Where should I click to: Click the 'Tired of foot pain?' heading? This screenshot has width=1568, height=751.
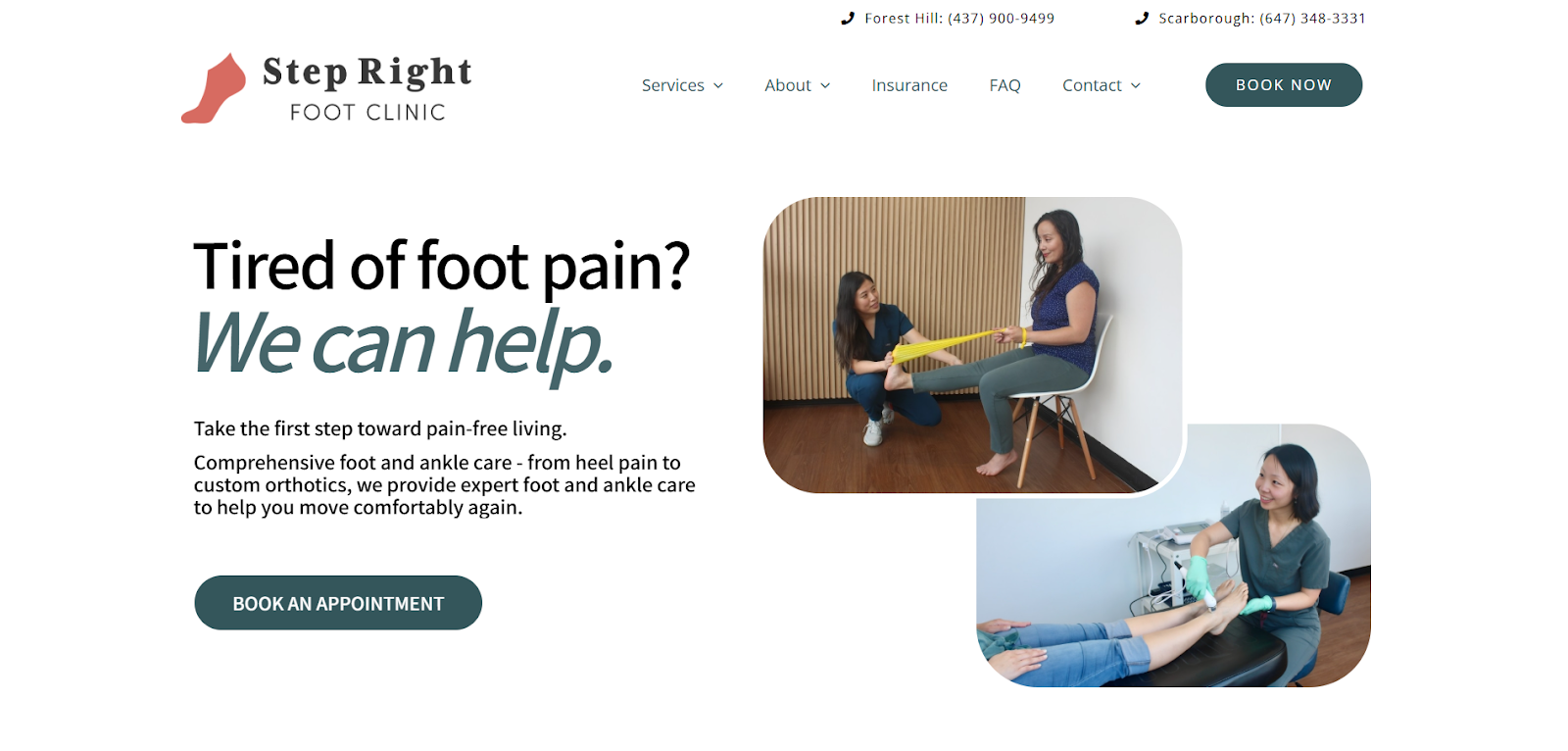tap(442, 266)
